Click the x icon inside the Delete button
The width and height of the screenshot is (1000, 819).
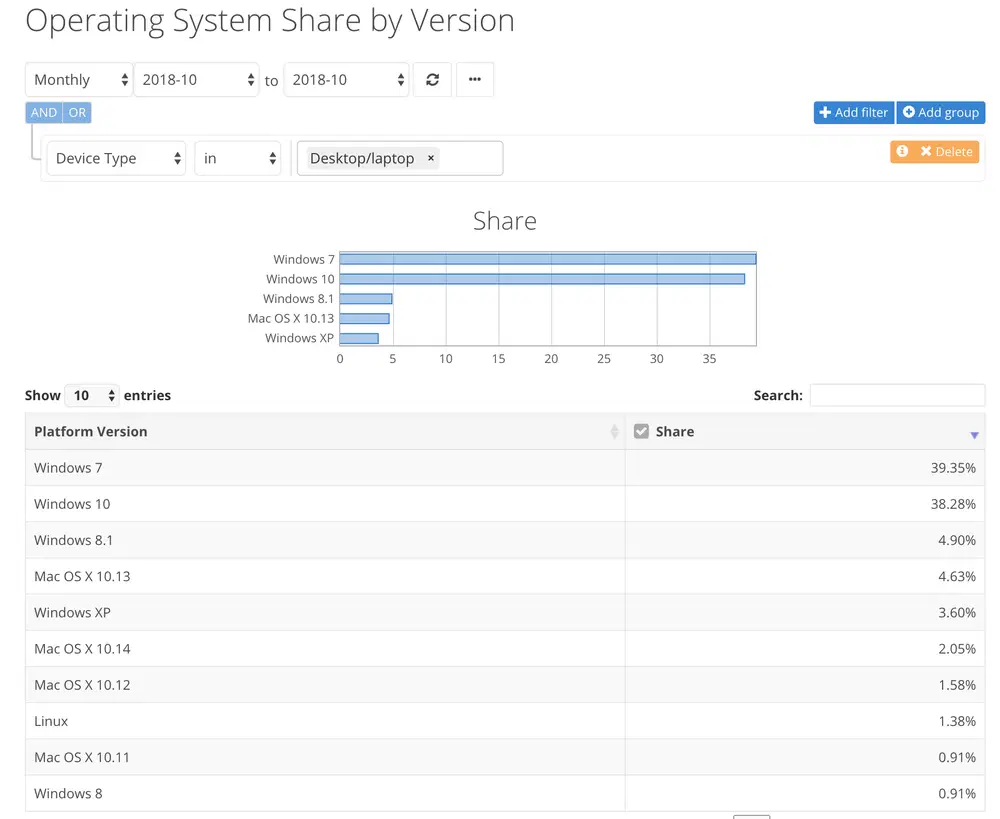coord(925,151)
